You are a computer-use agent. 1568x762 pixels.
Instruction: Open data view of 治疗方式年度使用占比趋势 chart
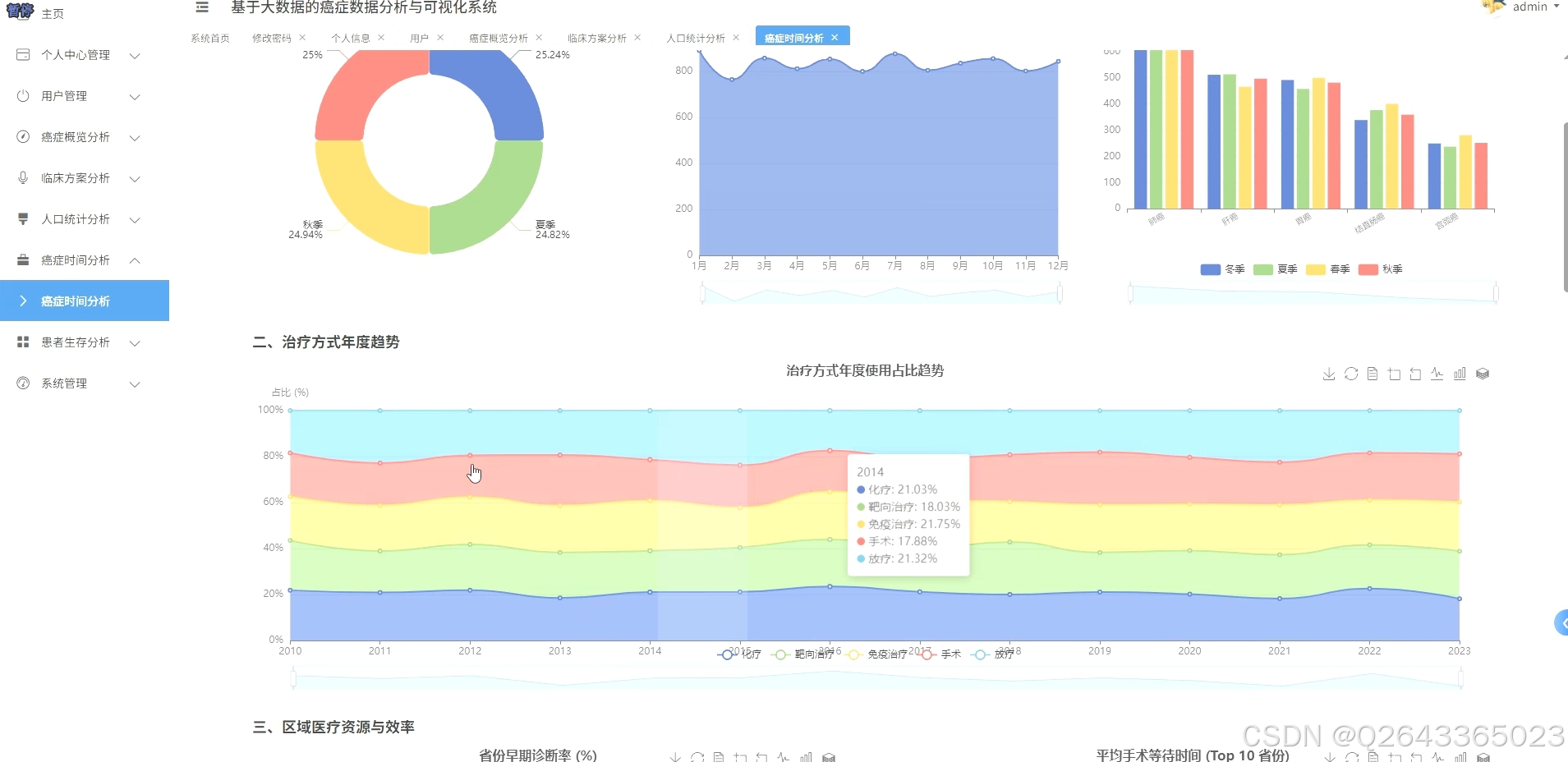click(1373, 374)
